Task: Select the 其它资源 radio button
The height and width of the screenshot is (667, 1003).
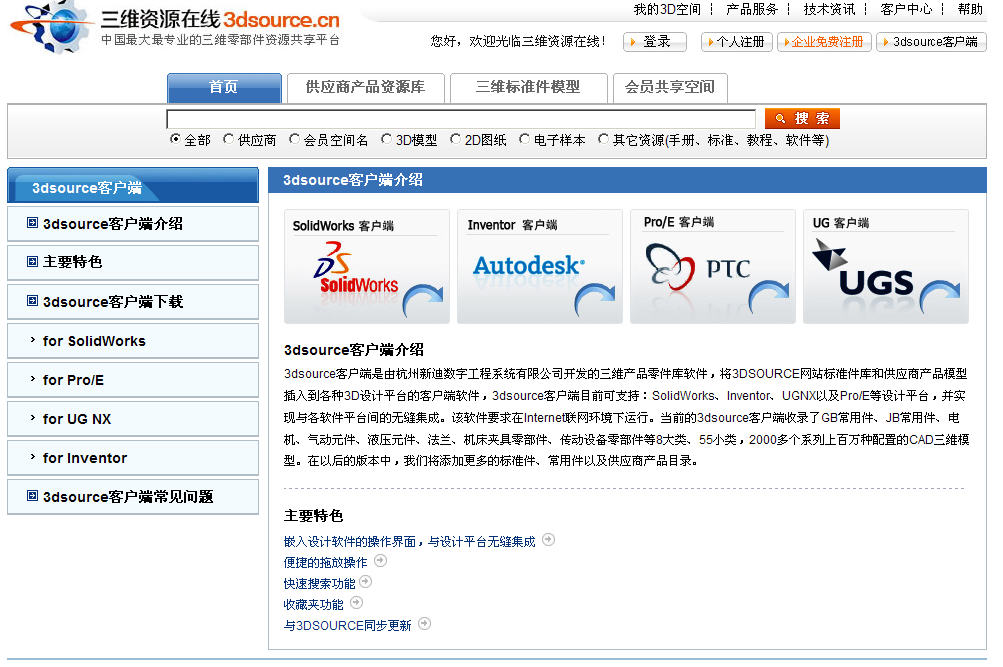Action: tap(603, 139)
